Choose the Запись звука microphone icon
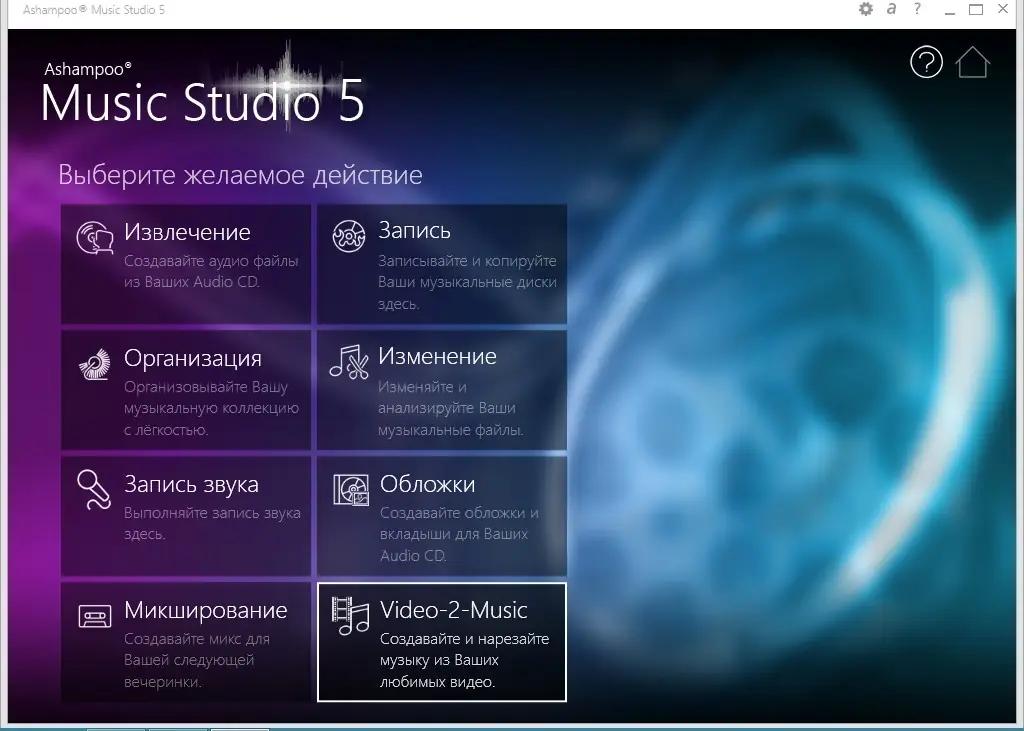 click(x=93, y=489)
